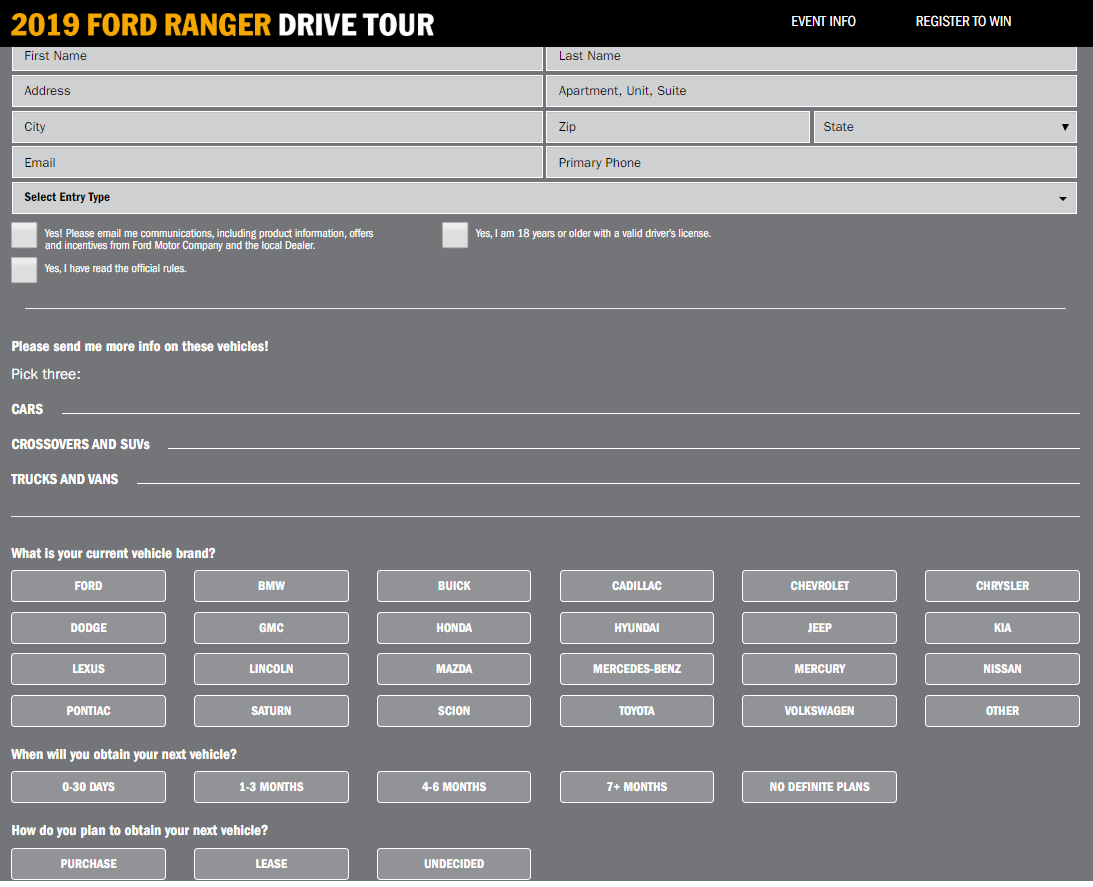Choose MERCURY as current brand
Viewport: 1093px width, 887px height.
(819, 669)
